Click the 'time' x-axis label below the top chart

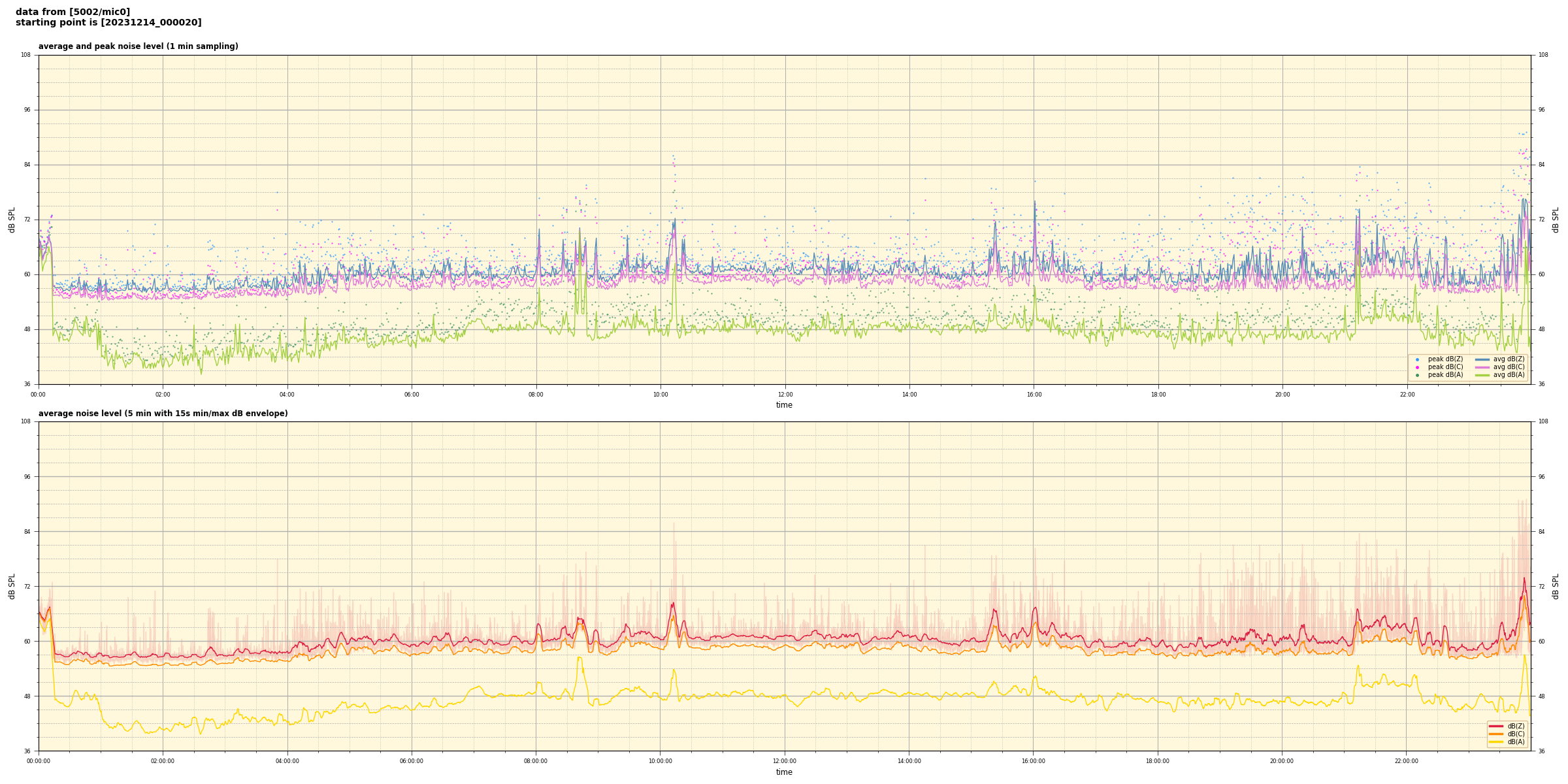click(784, 405)
